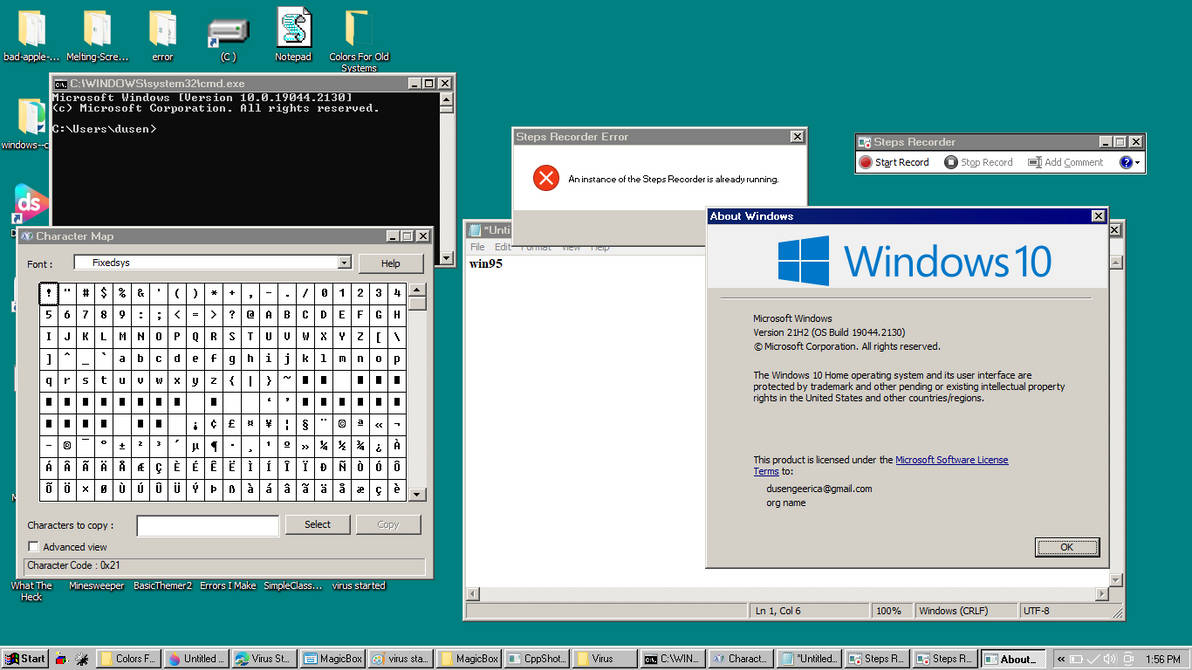
Task: Switch to Charact... taskbar button
Action: [x=740, y=659]
